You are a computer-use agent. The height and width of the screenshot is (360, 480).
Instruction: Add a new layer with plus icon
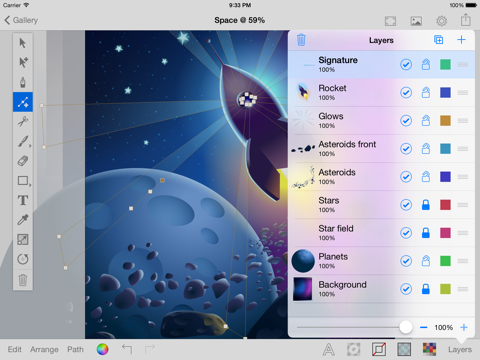461,40
